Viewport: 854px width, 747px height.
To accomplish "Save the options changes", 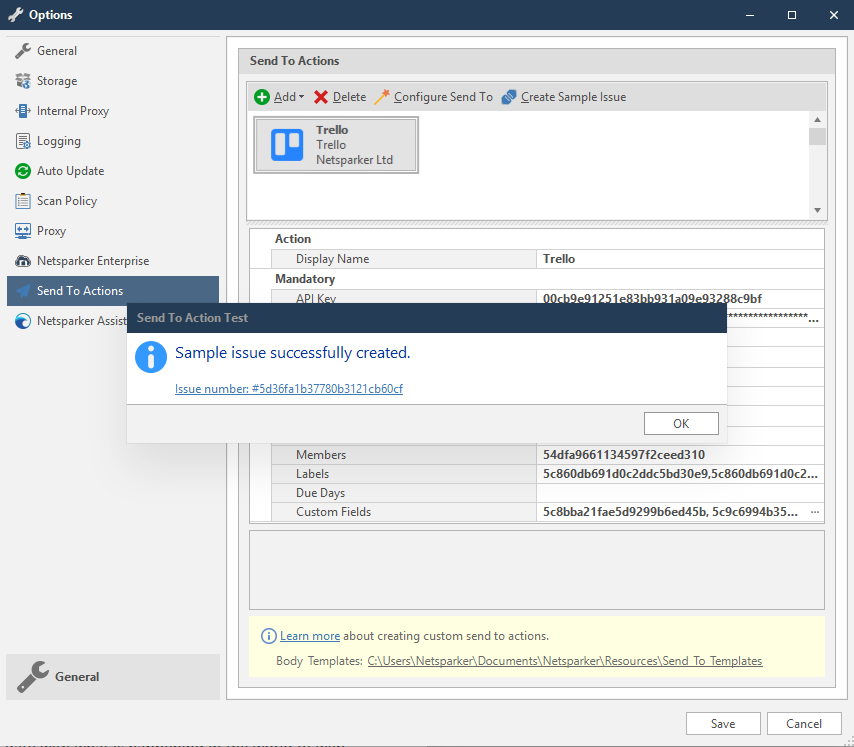I will pos(722,723).
